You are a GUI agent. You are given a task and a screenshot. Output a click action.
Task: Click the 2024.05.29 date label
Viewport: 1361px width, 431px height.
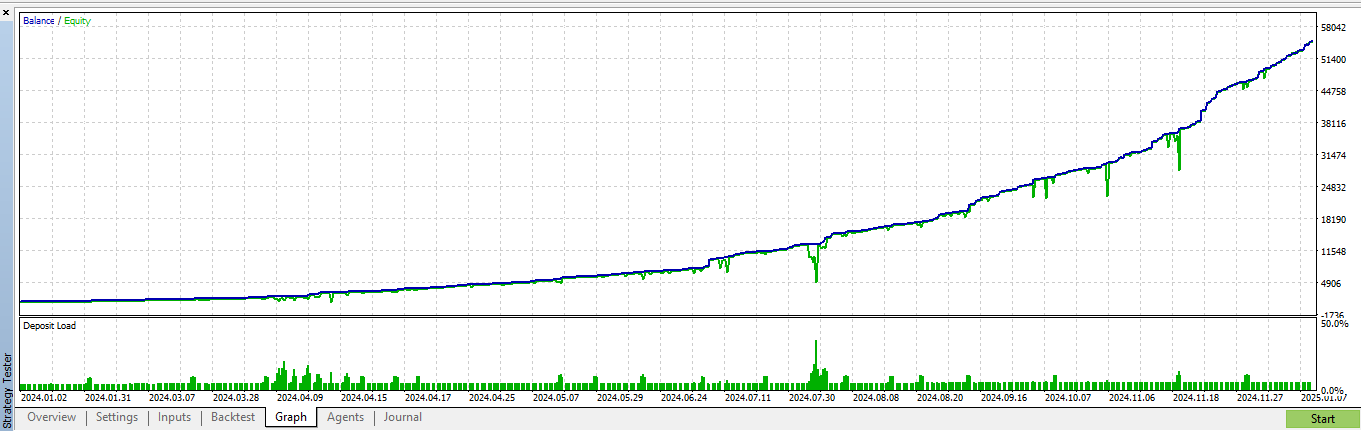(621, 397)
